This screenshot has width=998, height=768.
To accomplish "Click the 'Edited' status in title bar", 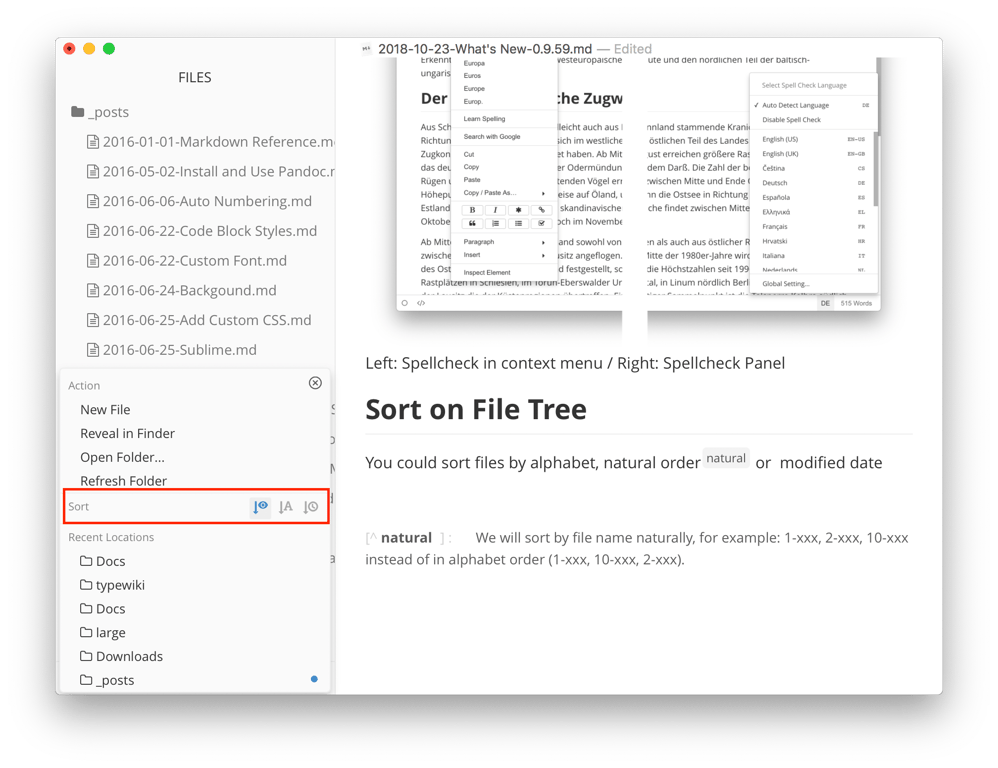I will 633,49.
